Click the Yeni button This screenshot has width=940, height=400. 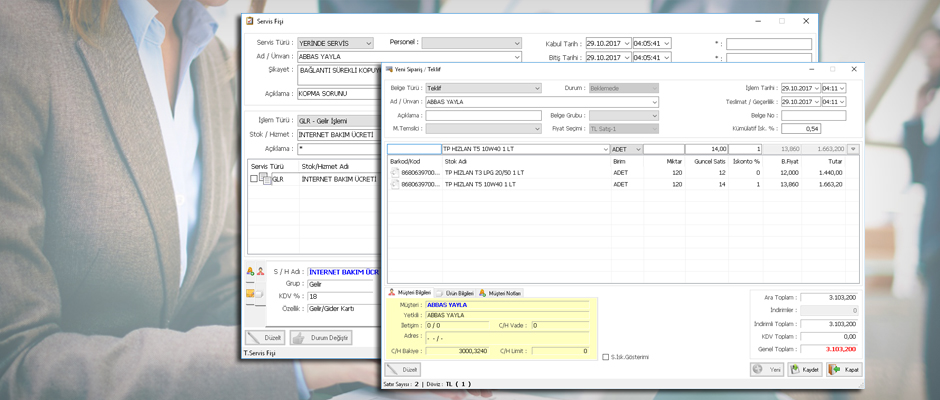pos(767,370)
